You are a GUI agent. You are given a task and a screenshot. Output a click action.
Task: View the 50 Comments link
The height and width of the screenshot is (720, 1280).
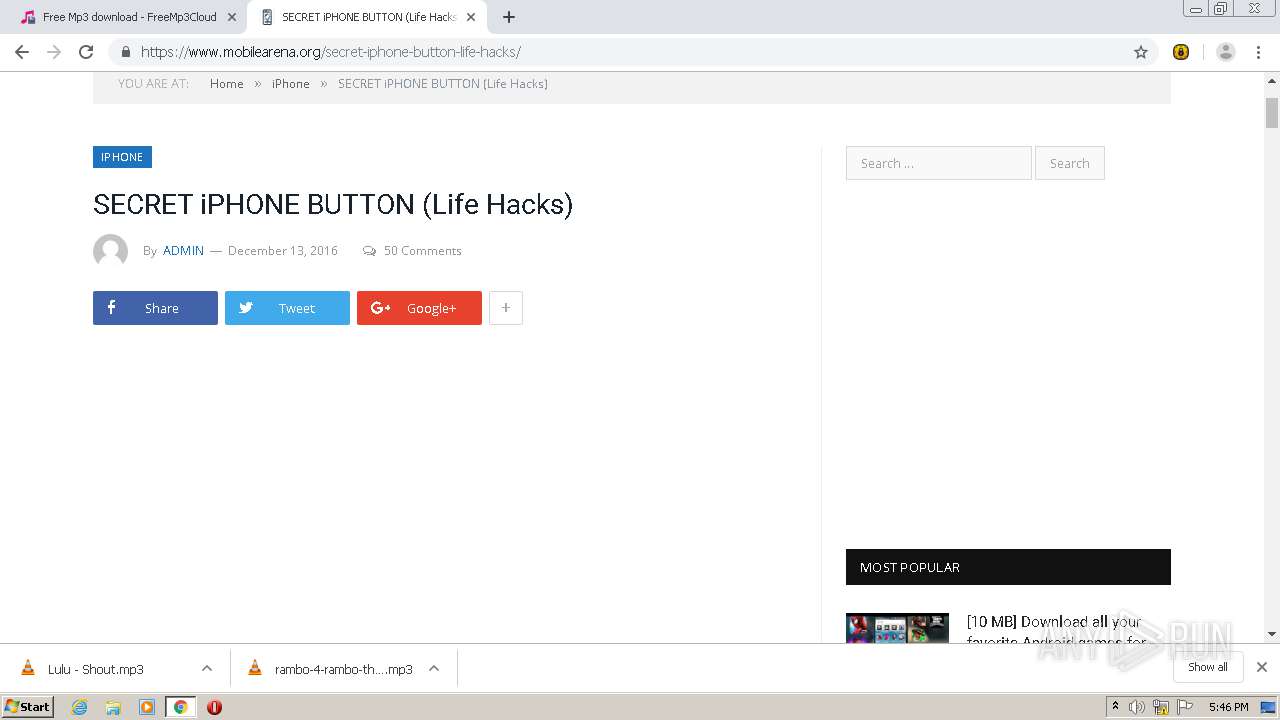point(423,251)
